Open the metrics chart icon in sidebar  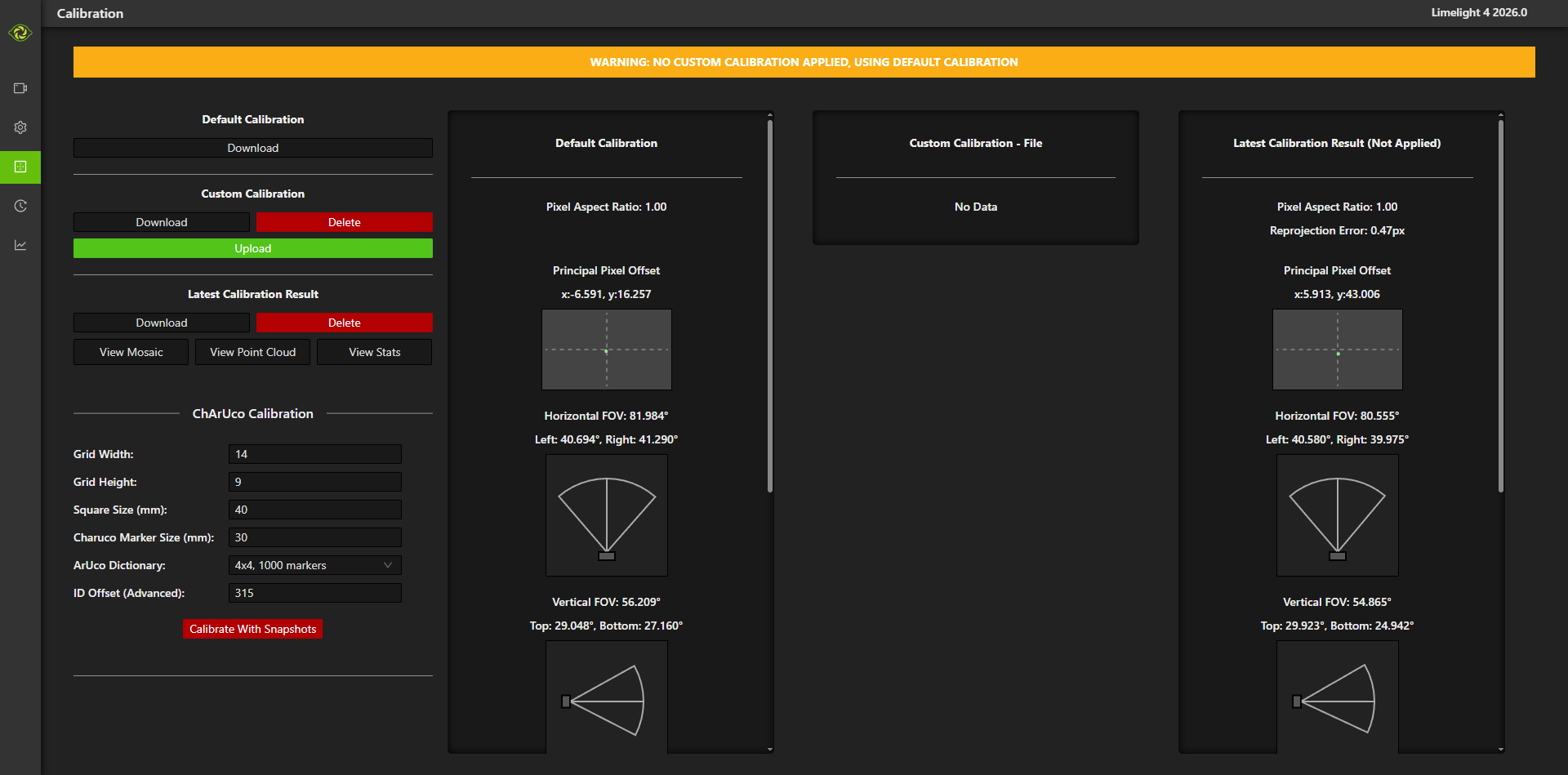pyautogui.click(x=20, y=245)
